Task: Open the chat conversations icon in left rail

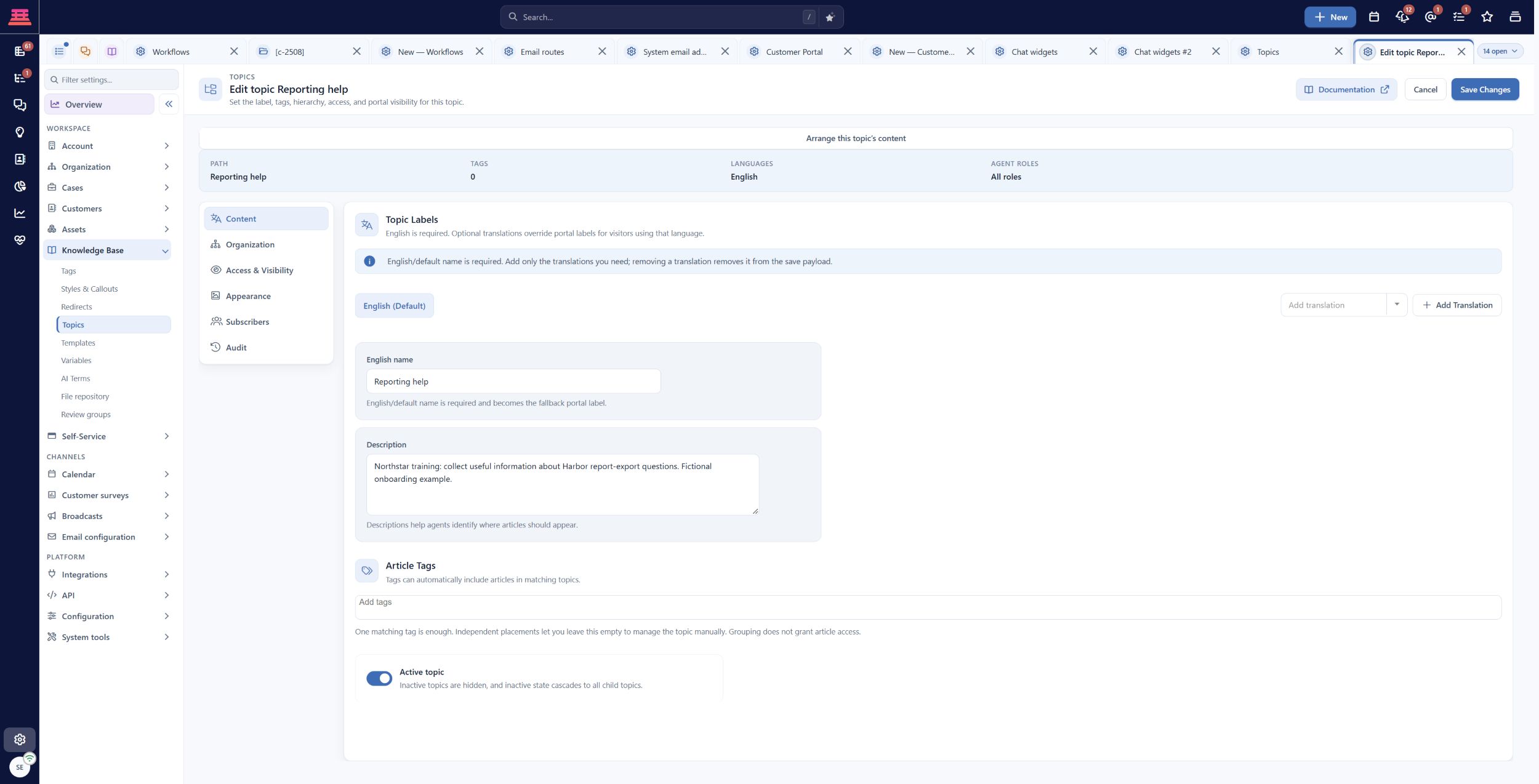Action: [20, 105]
